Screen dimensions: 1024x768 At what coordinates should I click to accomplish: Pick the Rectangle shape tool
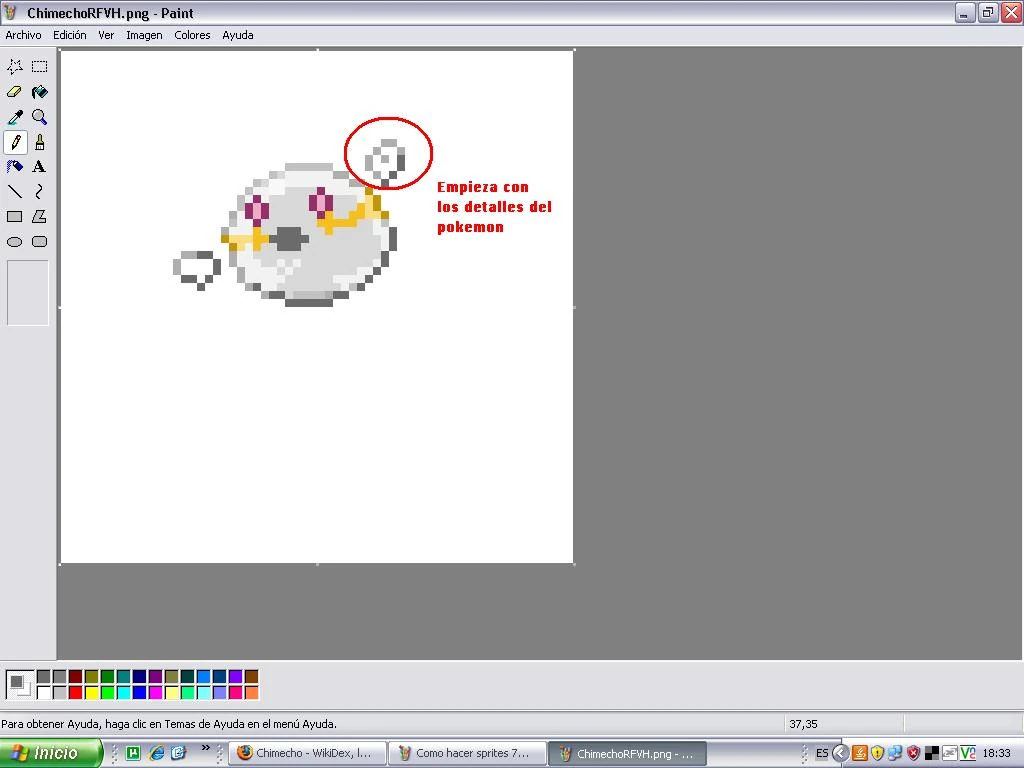point(15,217)
